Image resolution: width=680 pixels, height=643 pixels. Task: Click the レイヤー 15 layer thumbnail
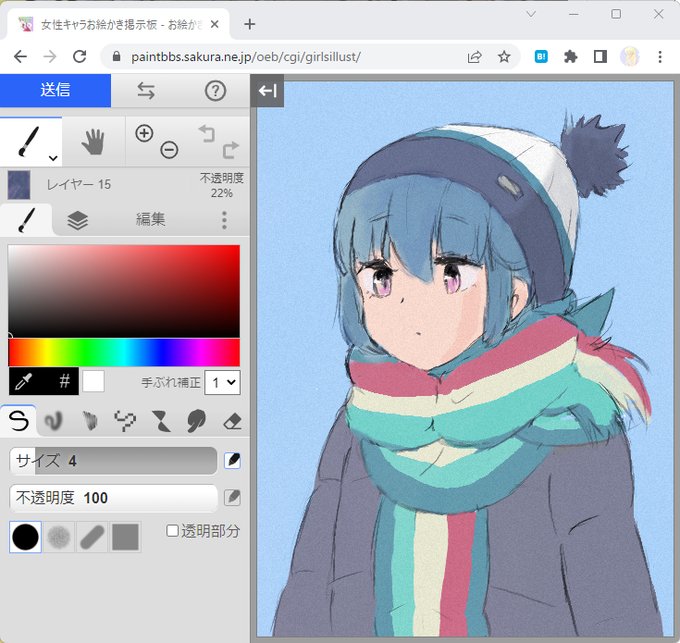pos(19,185)
